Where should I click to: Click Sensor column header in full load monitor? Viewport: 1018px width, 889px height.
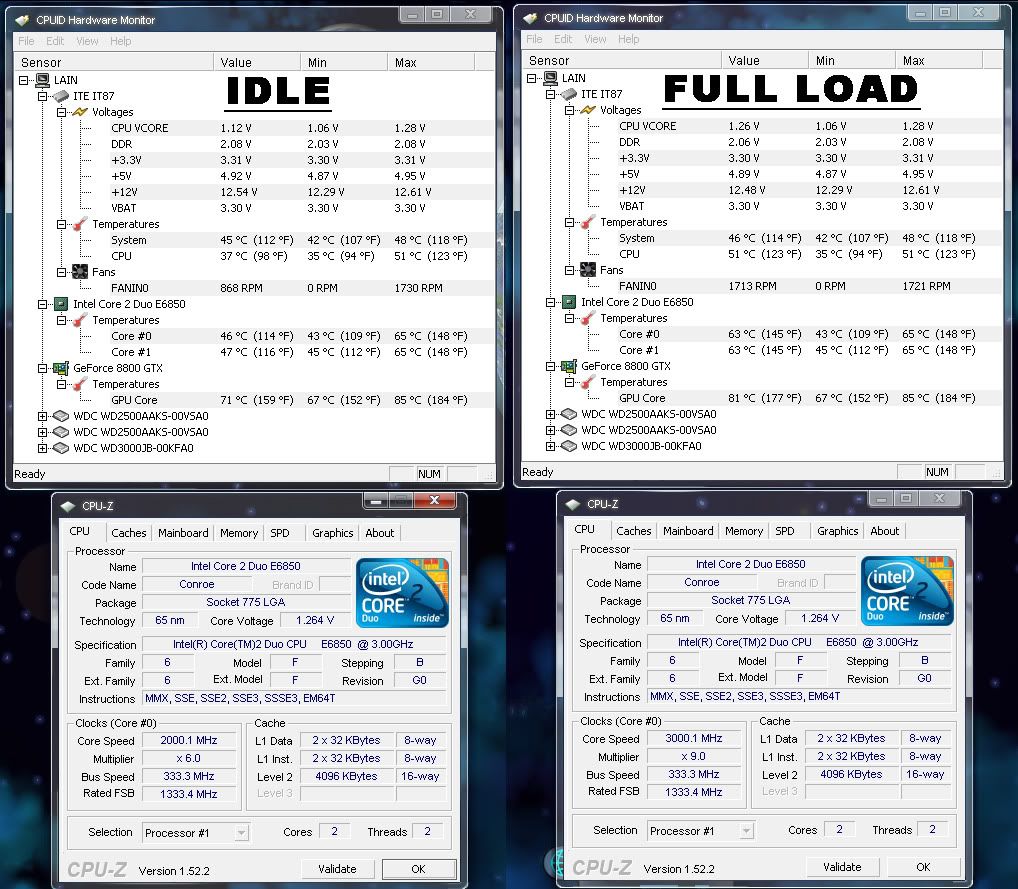pos(622,60)
